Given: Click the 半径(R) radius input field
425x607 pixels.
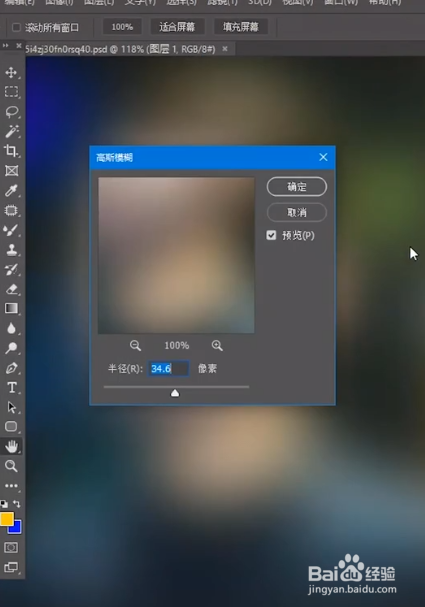Looking at the screenshot, I should point(168,368).
